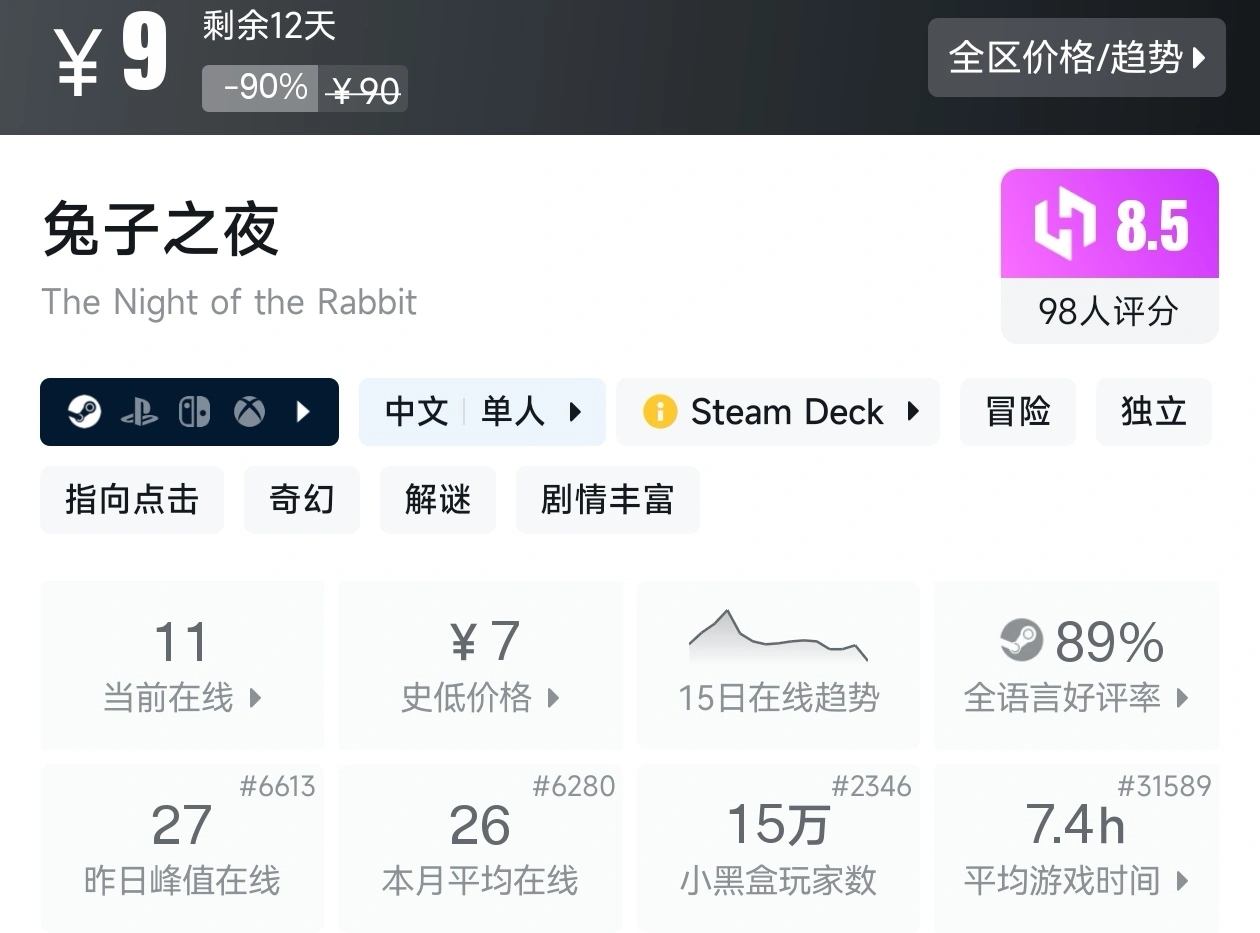Click the Steam platform icon
The width and height of the screenshot is (1260, 933).
point(85,412)
